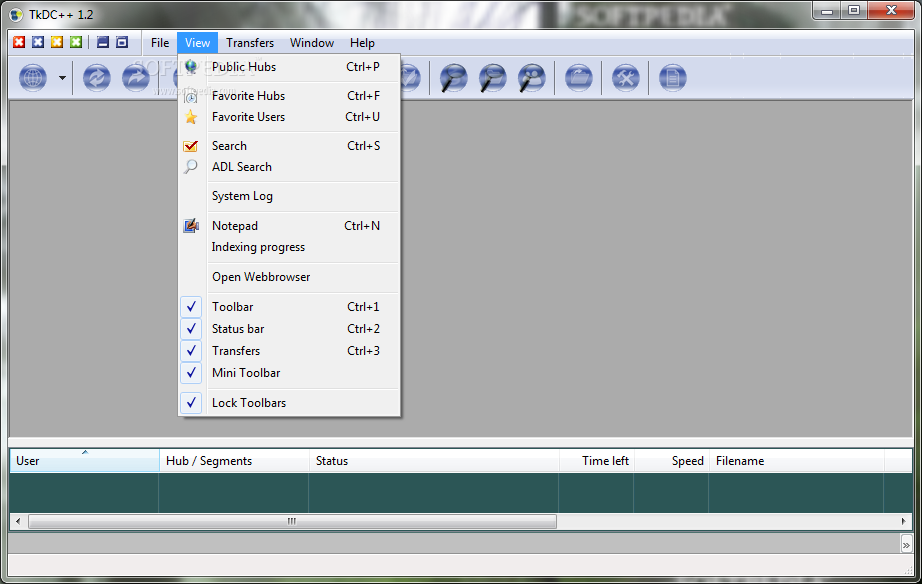
Task: Click the second magnifier ADL Search toolbar icon
Action: (493, 78)
